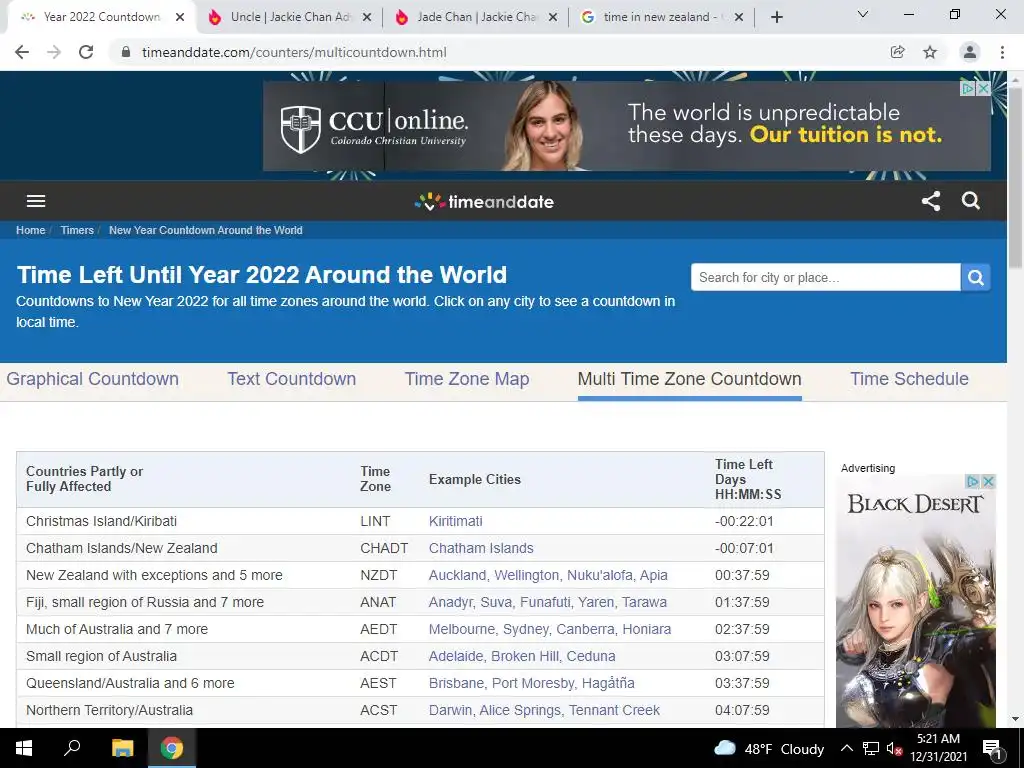Open Suva city link
Image resolution: width=1024 pixels, height=768 pixels.
(495, 602)
